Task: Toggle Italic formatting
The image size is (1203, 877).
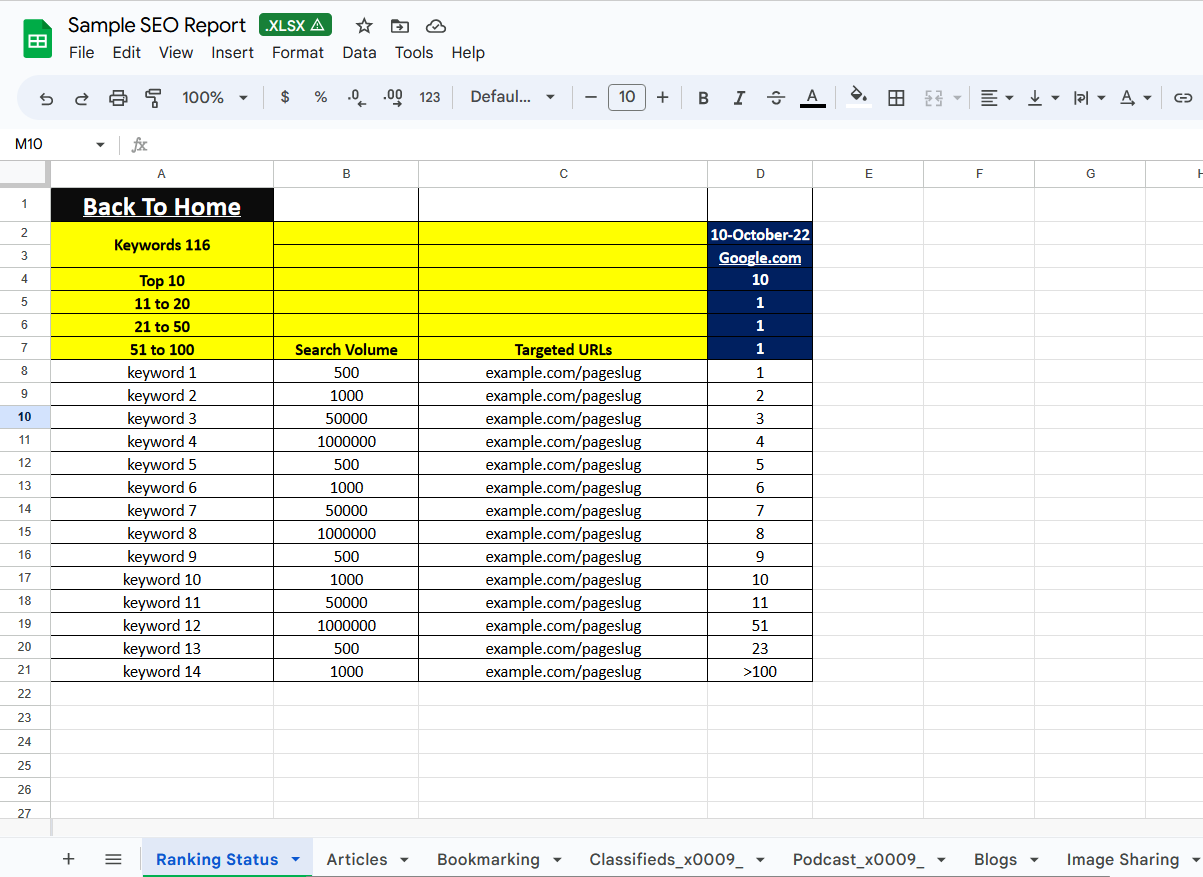Action: pyautogui.click(x=739, y=97)
